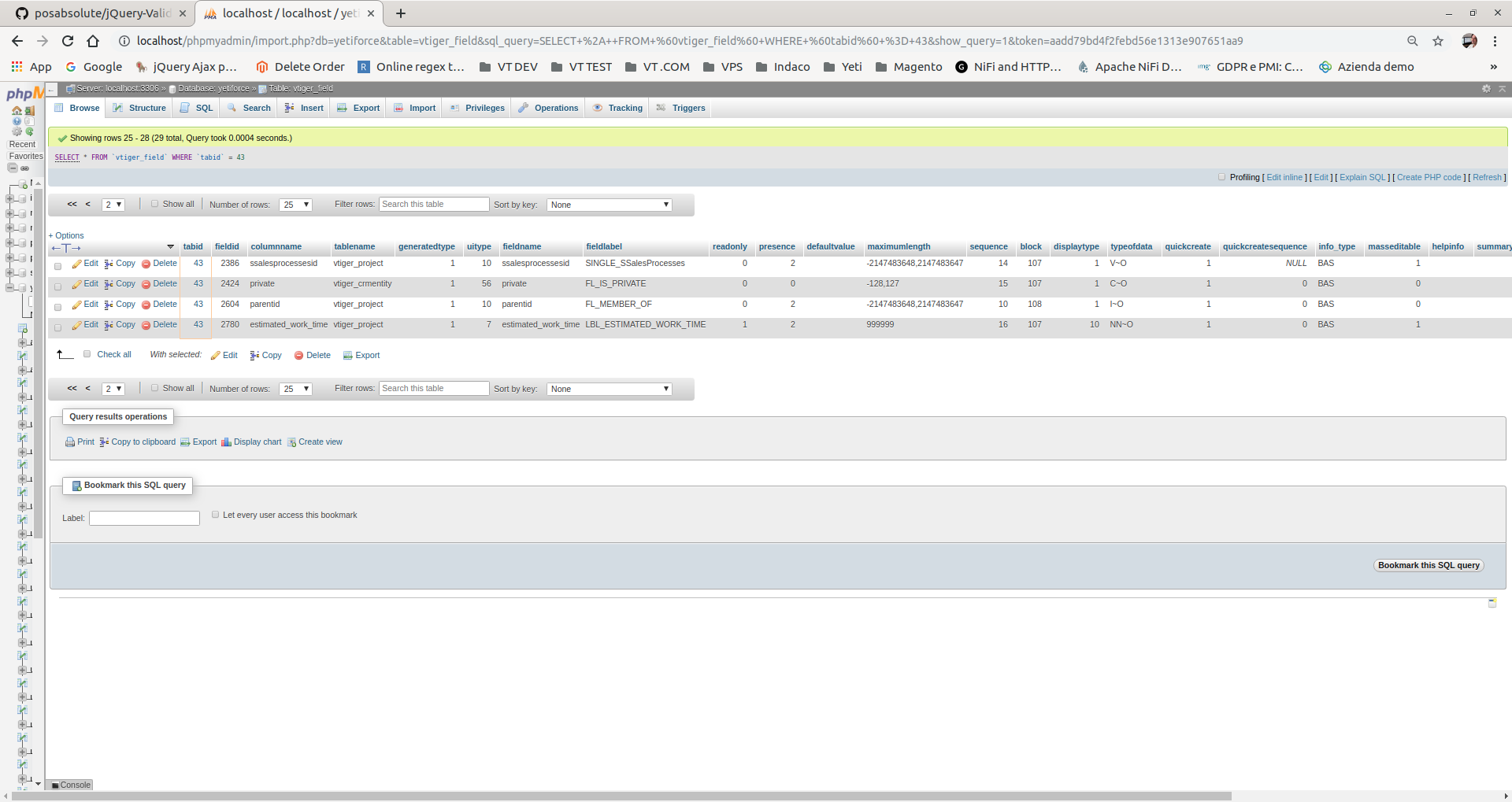Tick checkbox for fieldid 2780 row
The image size is (1512, 802).
point(58,327)
